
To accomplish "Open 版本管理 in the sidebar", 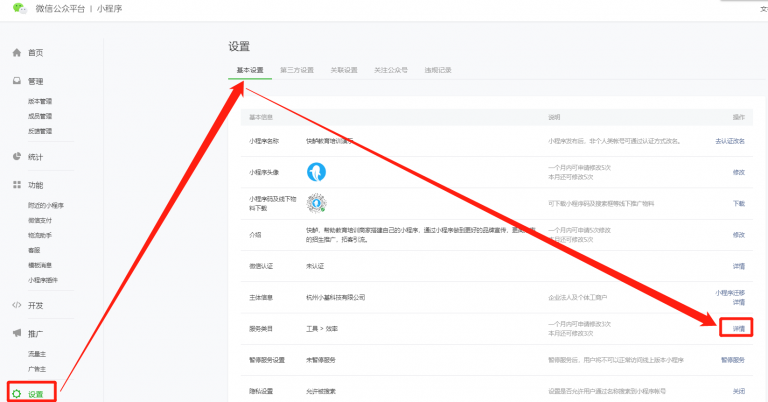I will coord(40,101).
